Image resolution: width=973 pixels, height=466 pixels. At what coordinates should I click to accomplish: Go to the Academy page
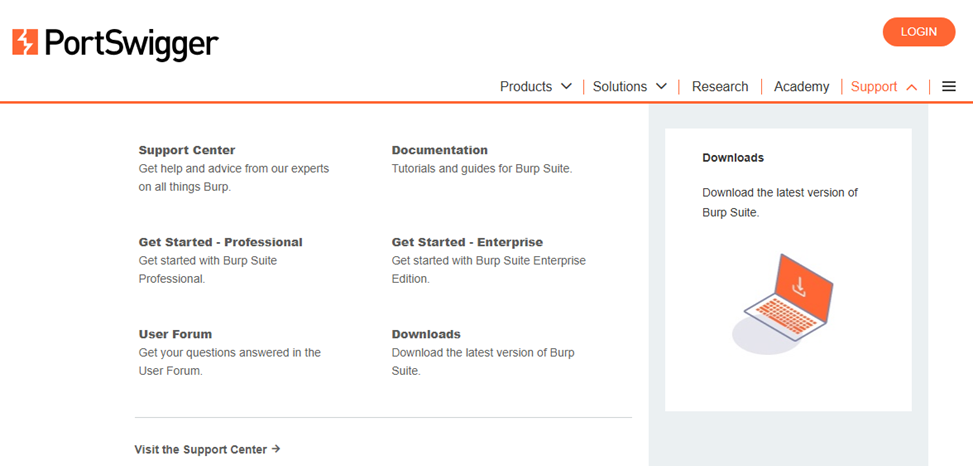pos(801,87)
